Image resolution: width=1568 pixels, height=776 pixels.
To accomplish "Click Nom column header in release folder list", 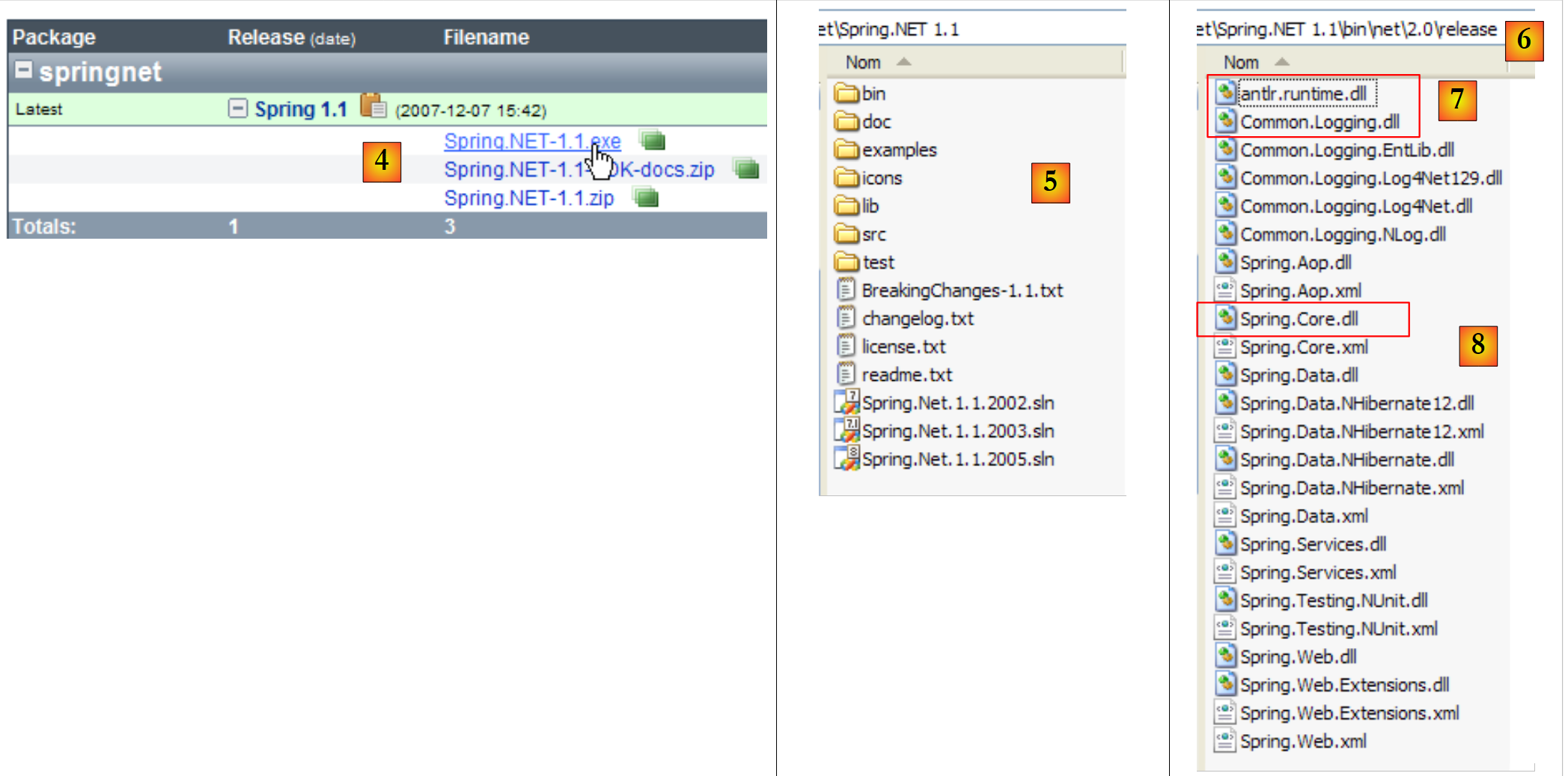I will pos(1241,62).
